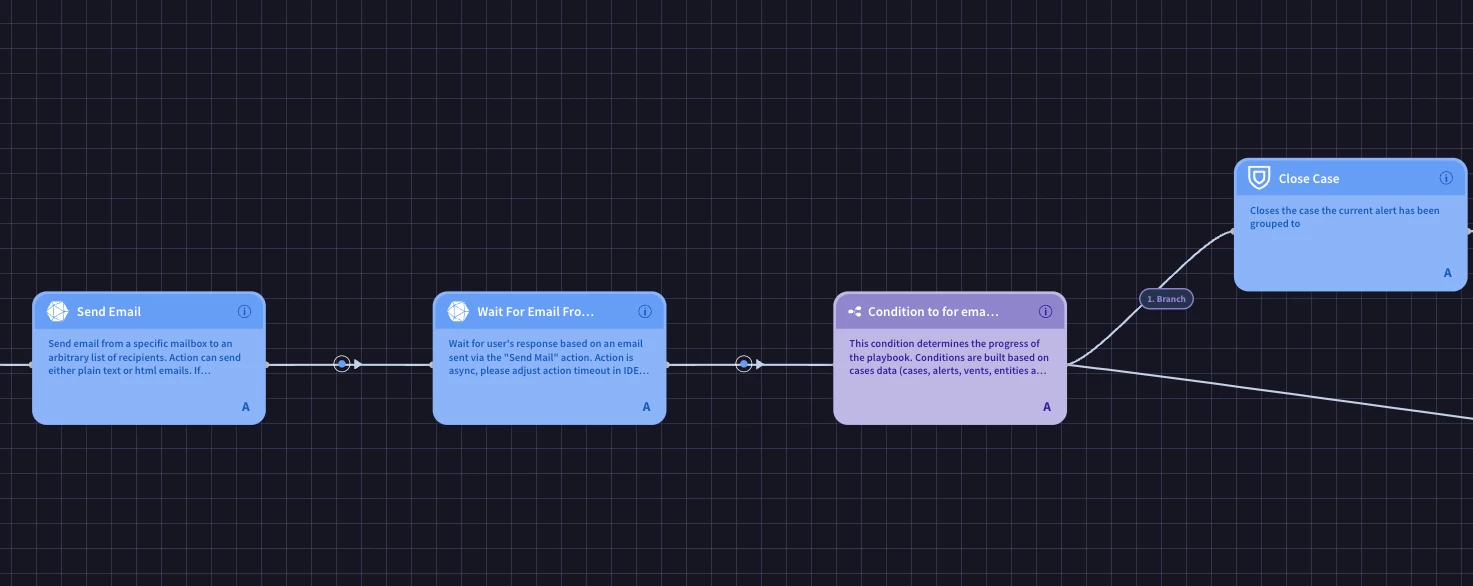The height and width of the screenshot is (586, 1473).
Task: Open info for Condition to for email node
Action: [x=1046, y=312]
